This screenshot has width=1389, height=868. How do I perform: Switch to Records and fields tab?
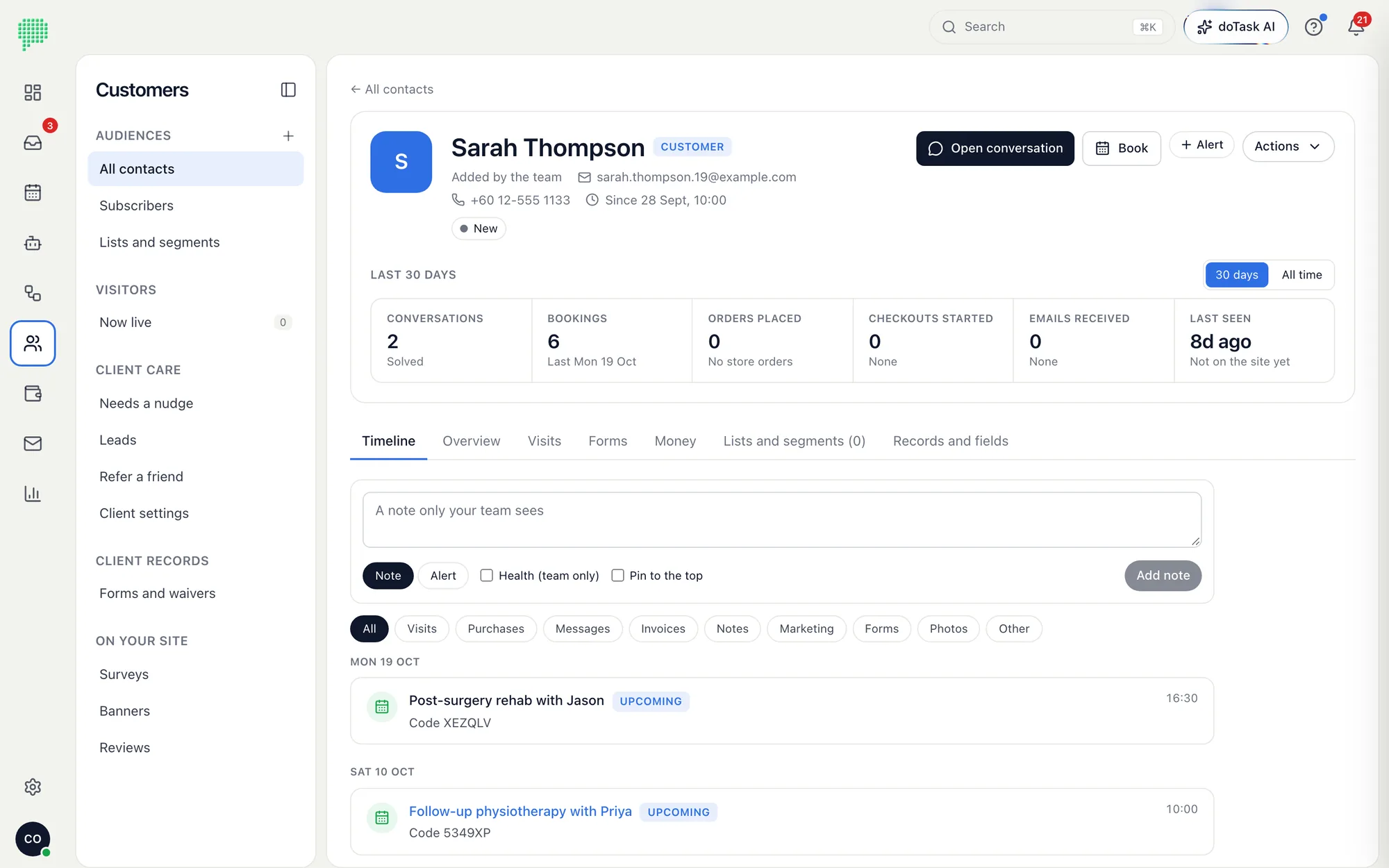pyautogui.click(x=951, y=441)
